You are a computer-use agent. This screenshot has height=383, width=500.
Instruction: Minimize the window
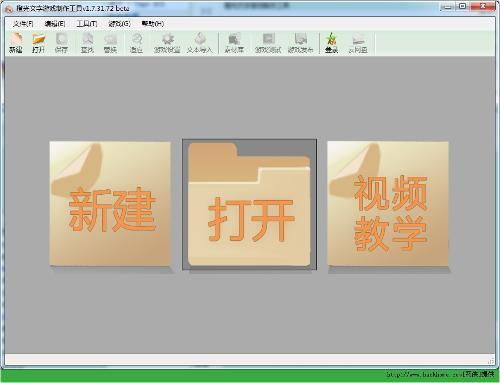click(x=448, y=7)
